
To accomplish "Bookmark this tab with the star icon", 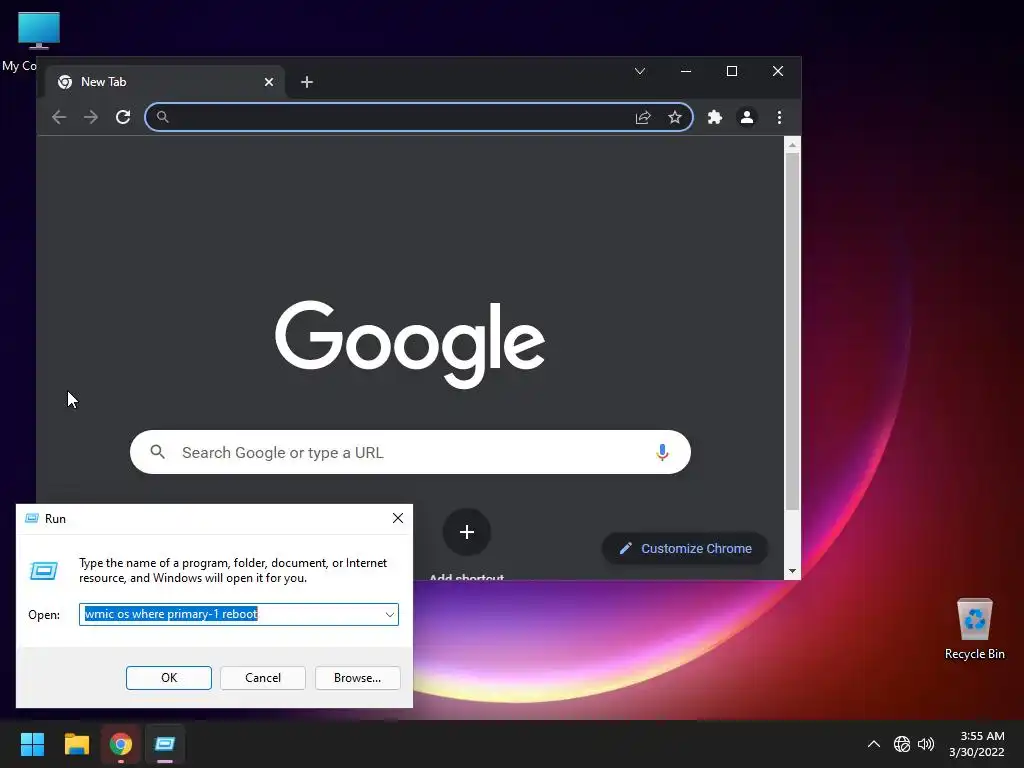I will pyautogui.click(x=675, y=117).
